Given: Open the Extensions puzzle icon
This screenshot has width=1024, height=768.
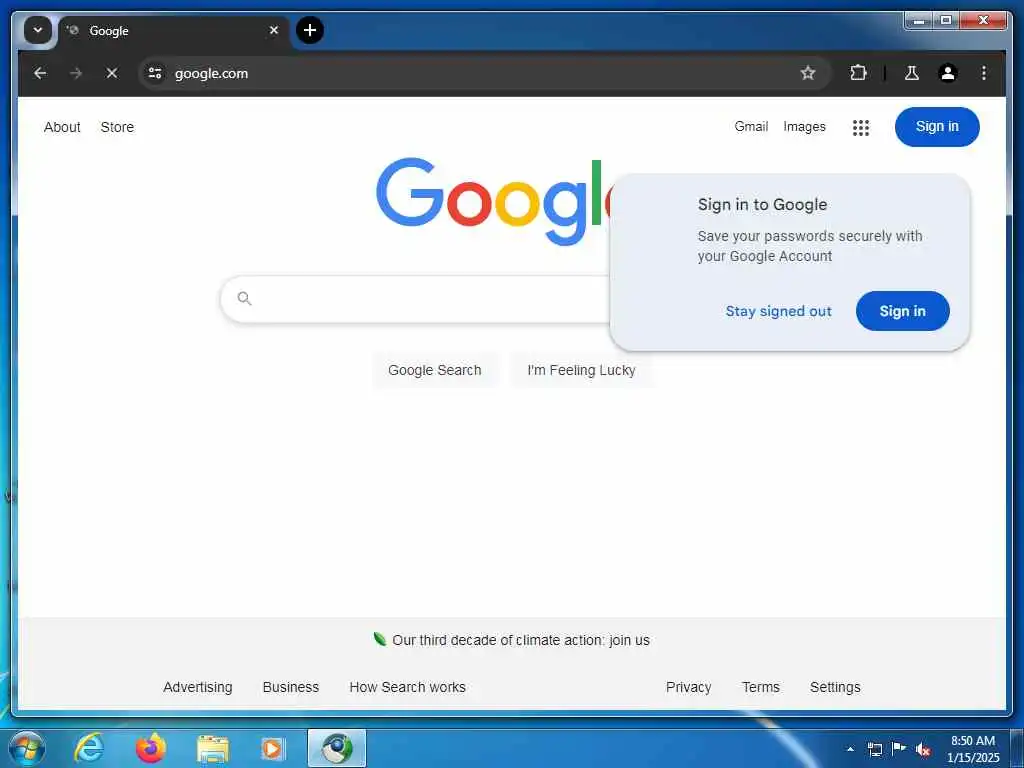Looking at the screenshot, I should coord(858,73).
